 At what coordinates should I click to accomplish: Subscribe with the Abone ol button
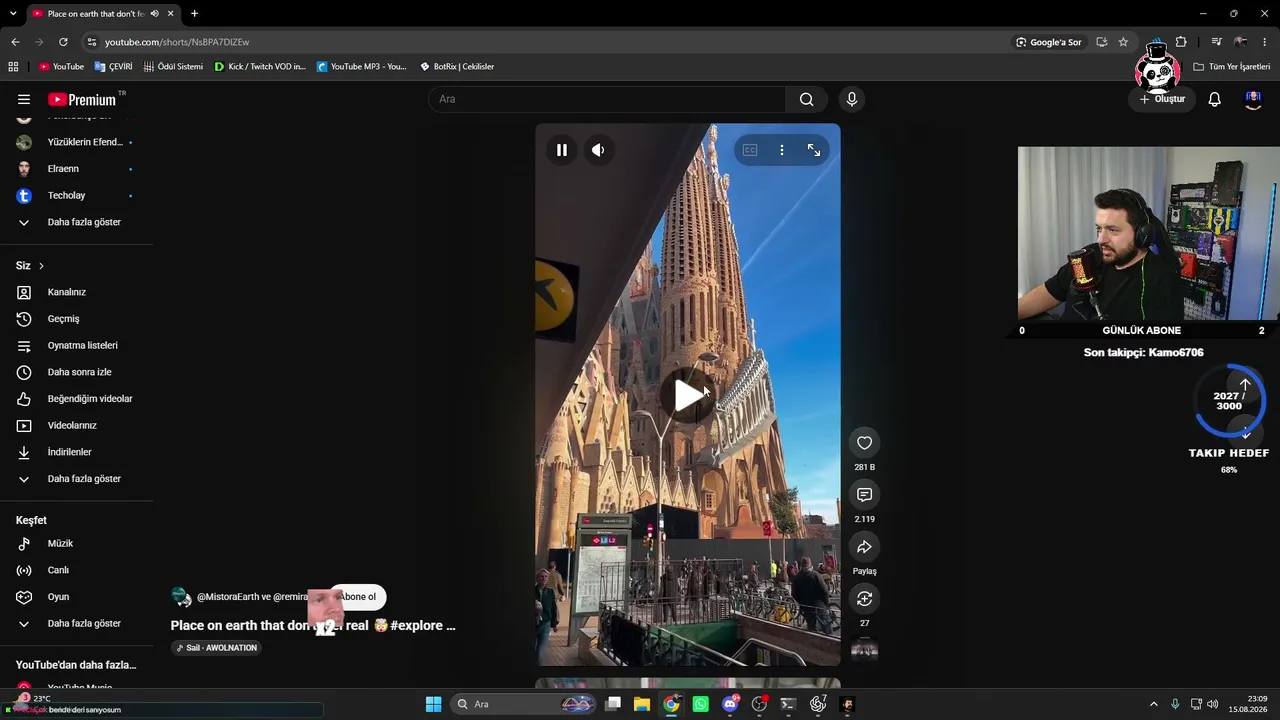358,597
